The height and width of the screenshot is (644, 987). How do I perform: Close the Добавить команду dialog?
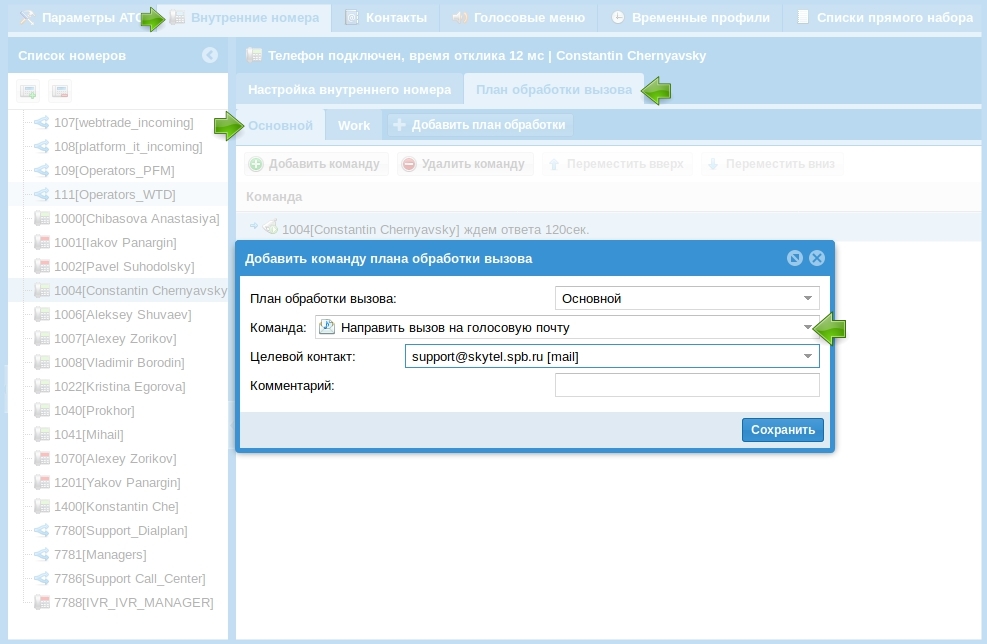click(817, 258)
